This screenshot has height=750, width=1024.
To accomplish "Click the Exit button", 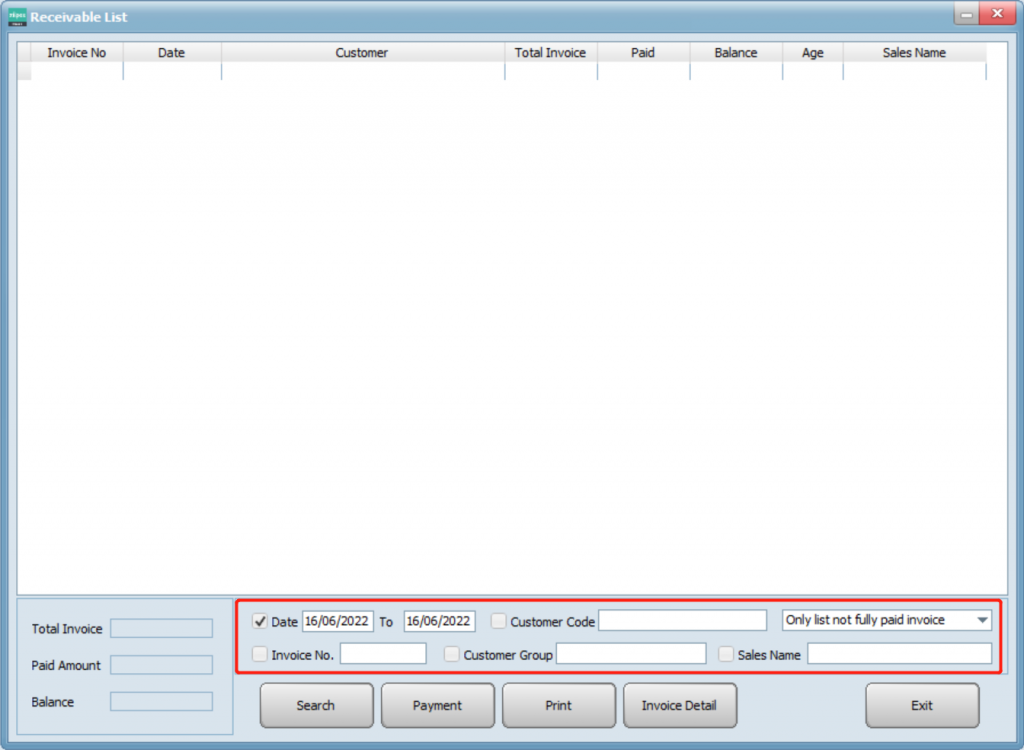I will pos(922,705).
